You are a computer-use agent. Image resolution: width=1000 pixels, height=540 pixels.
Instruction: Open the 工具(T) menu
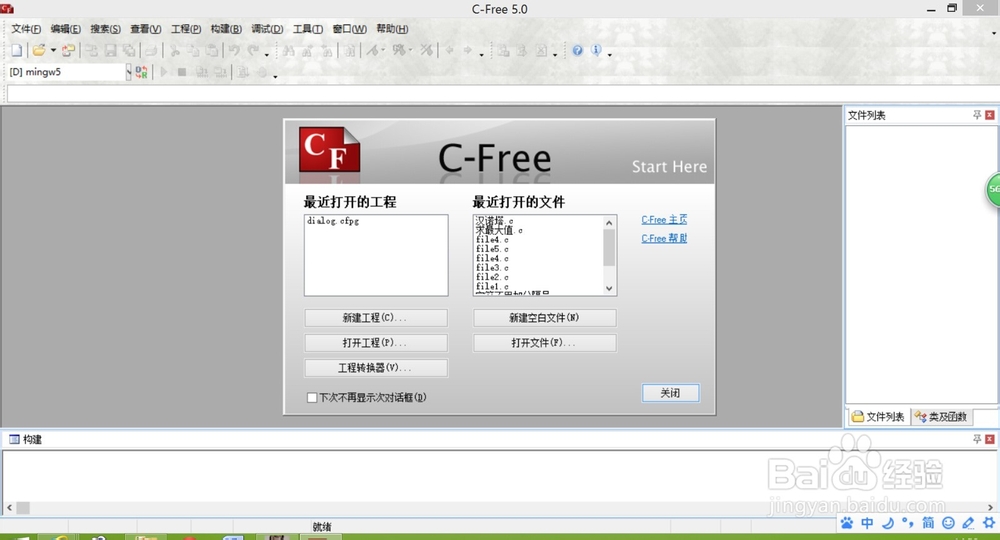coord(307,29)
